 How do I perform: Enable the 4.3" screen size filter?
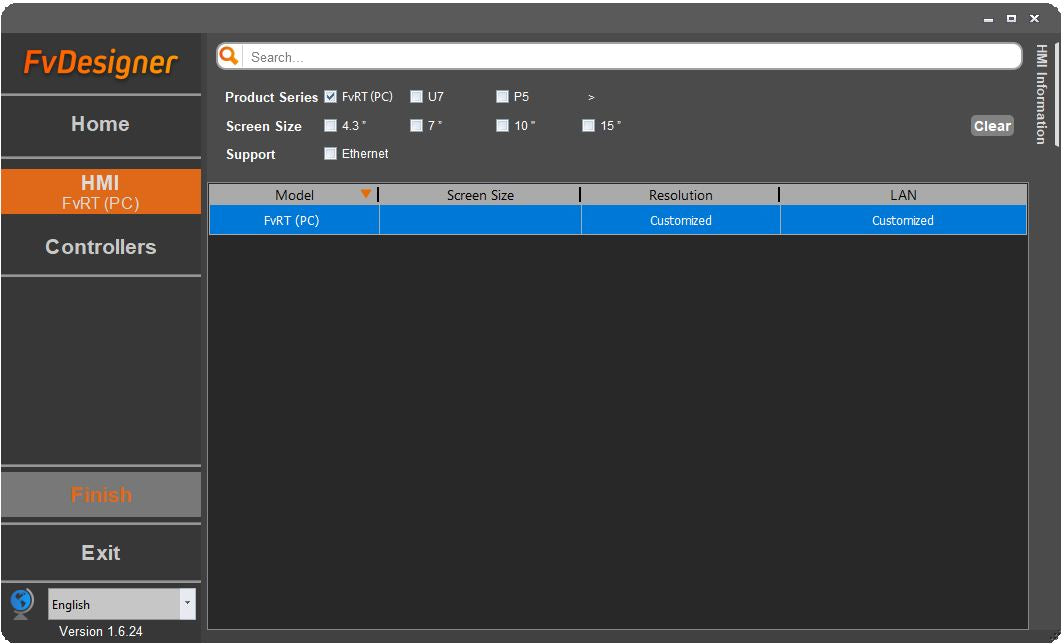[x=330, y=126]
